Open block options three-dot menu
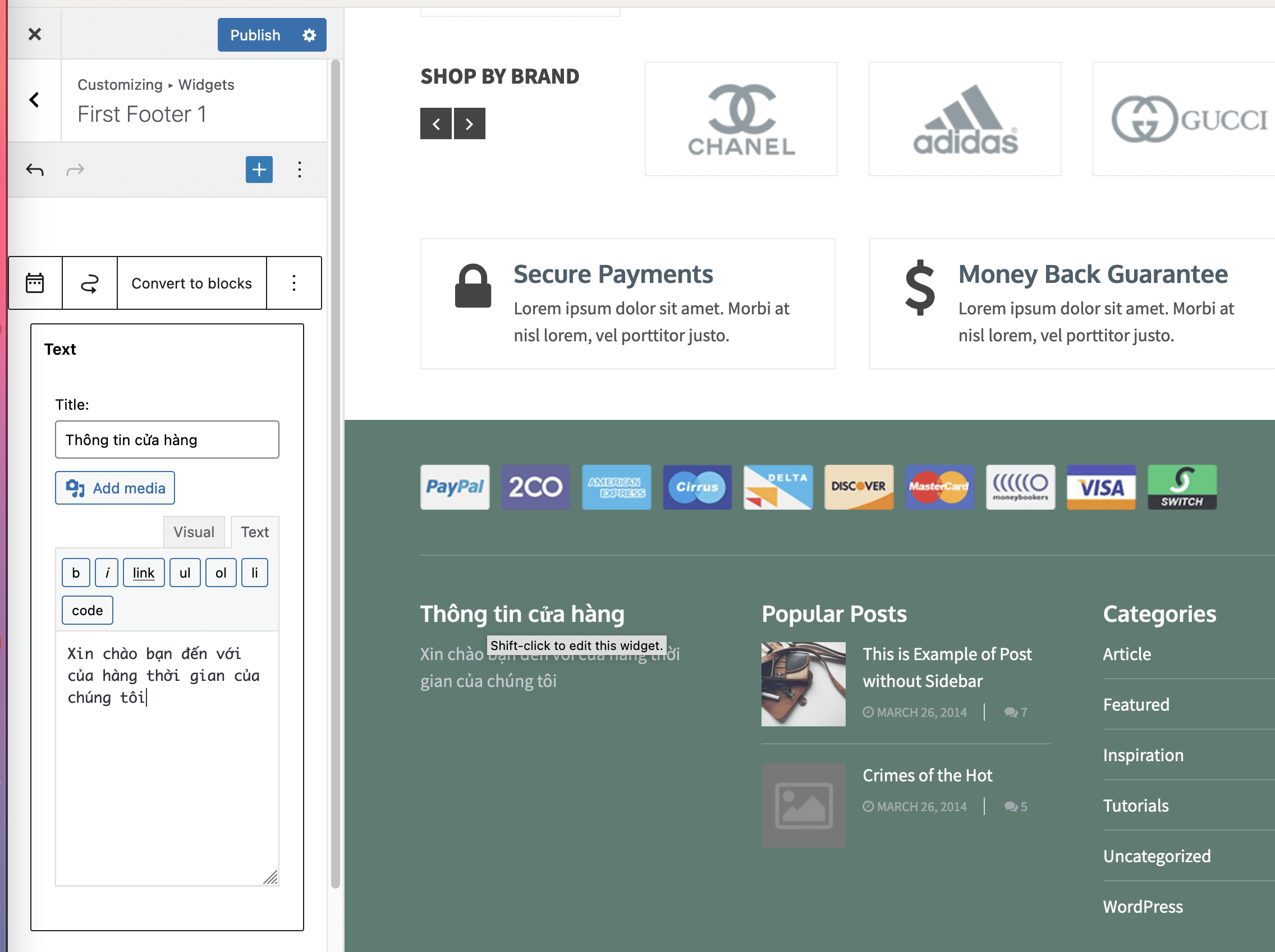 click(x=294, y=283)
